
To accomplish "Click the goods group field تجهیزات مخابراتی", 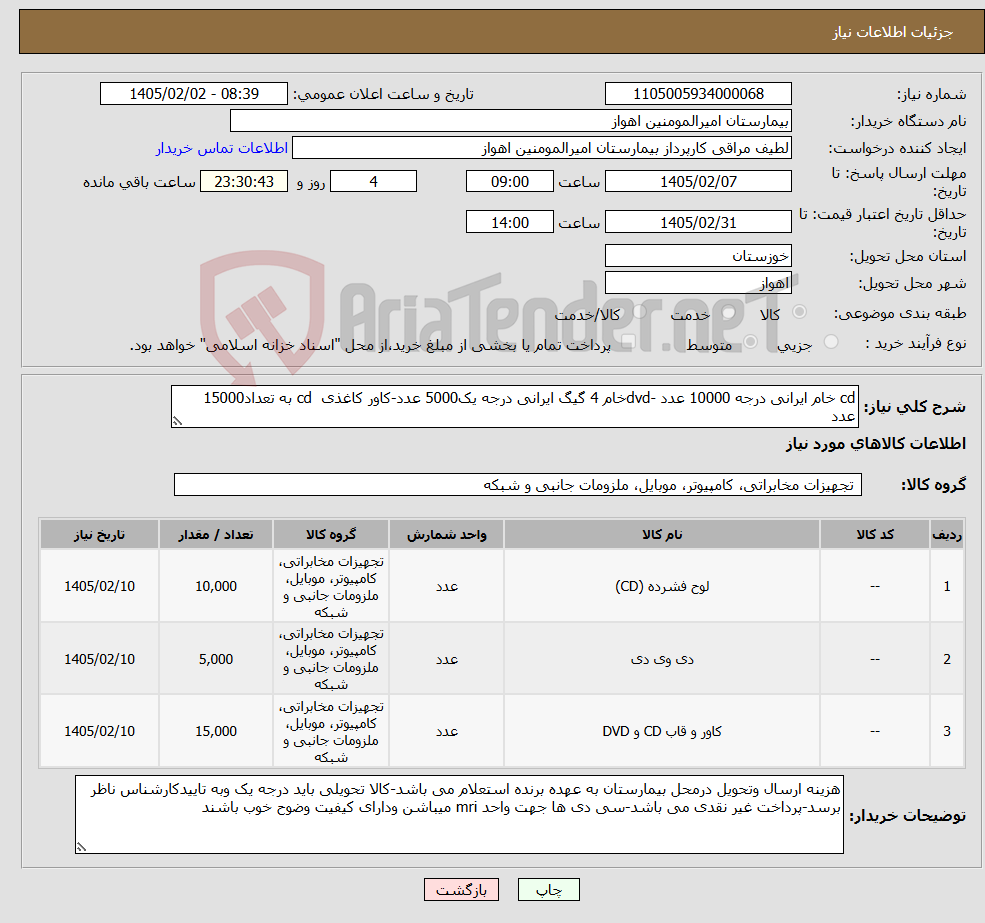I will [x=518, y=484].
